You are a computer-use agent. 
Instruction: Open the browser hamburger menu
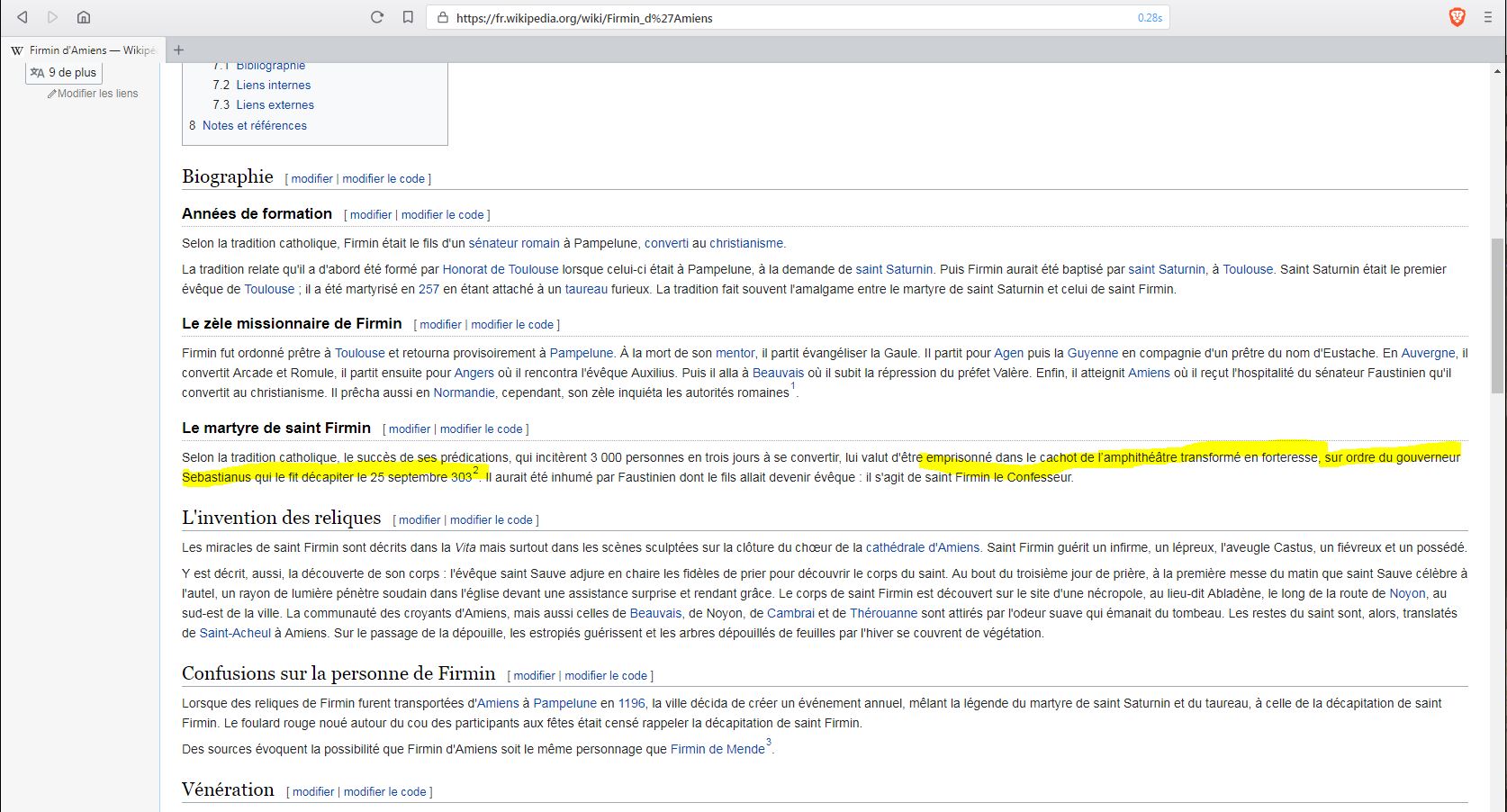1487,17
